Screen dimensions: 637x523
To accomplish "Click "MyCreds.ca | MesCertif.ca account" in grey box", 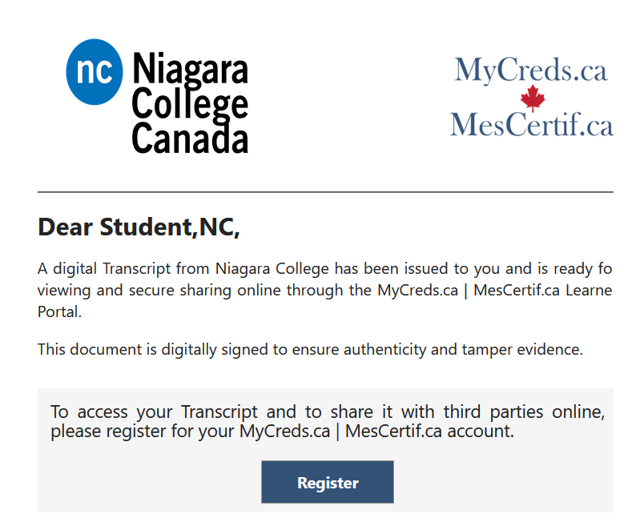I will (x=375, y=432).
